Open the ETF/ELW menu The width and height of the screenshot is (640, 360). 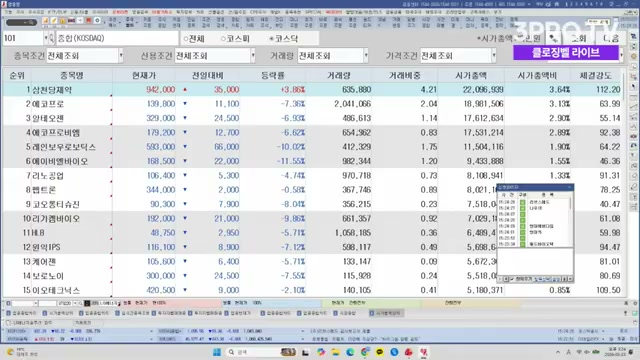pos(57,12)
